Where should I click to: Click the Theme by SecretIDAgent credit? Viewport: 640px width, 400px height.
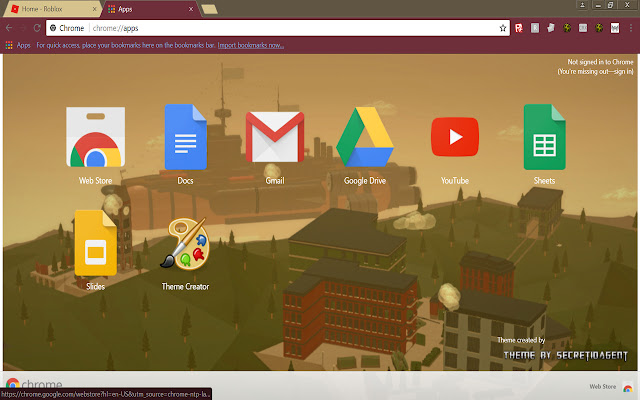[x=565, y=356]
